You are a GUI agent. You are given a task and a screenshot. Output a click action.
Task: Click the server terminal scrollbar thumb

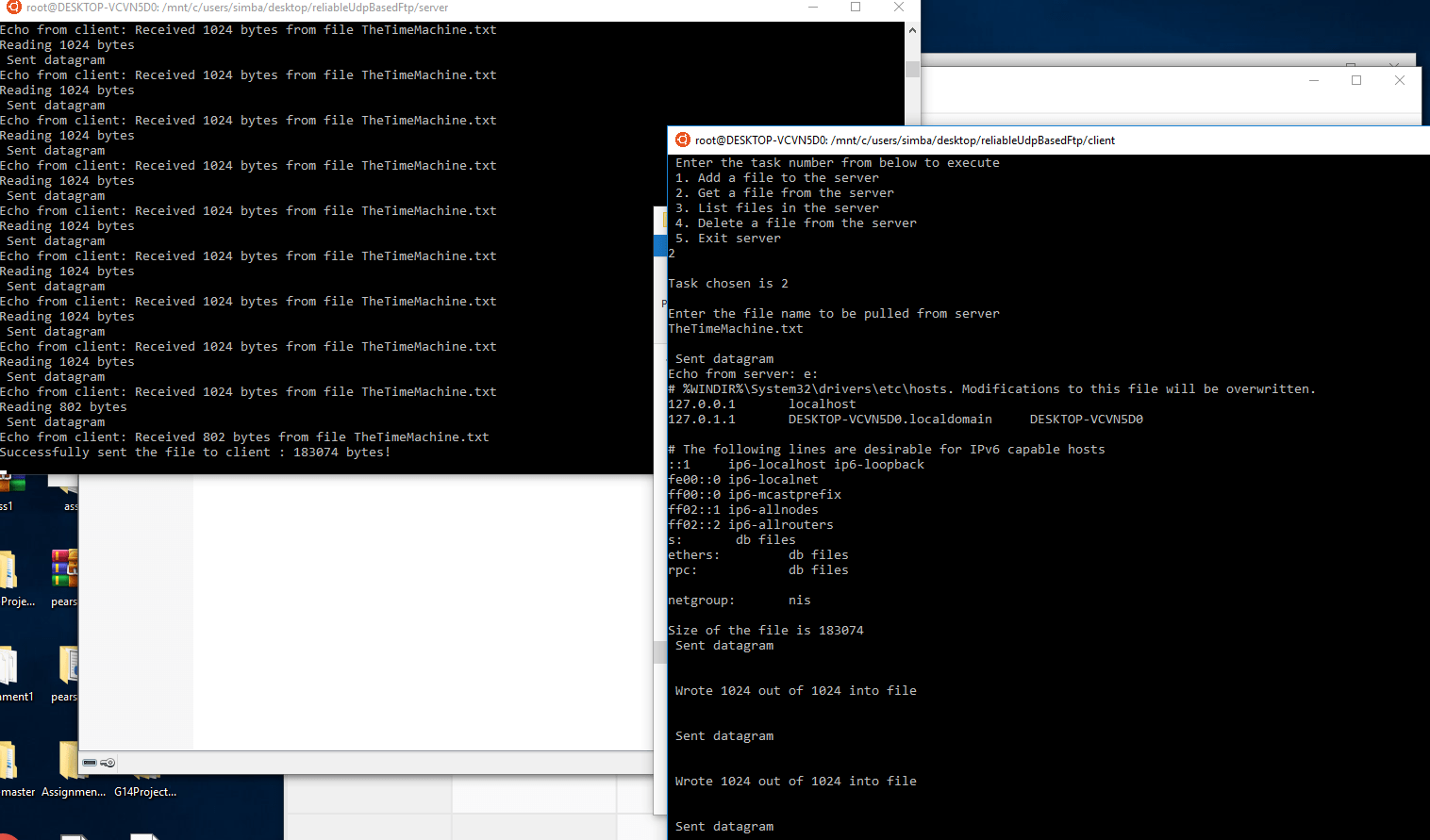pos(912,69)
